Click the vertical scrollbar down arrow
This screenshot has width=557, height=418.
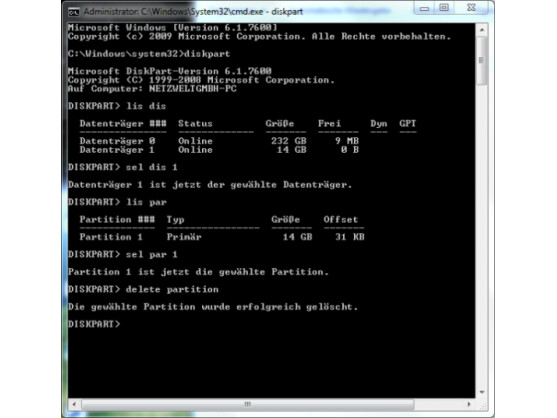[482, 392]
